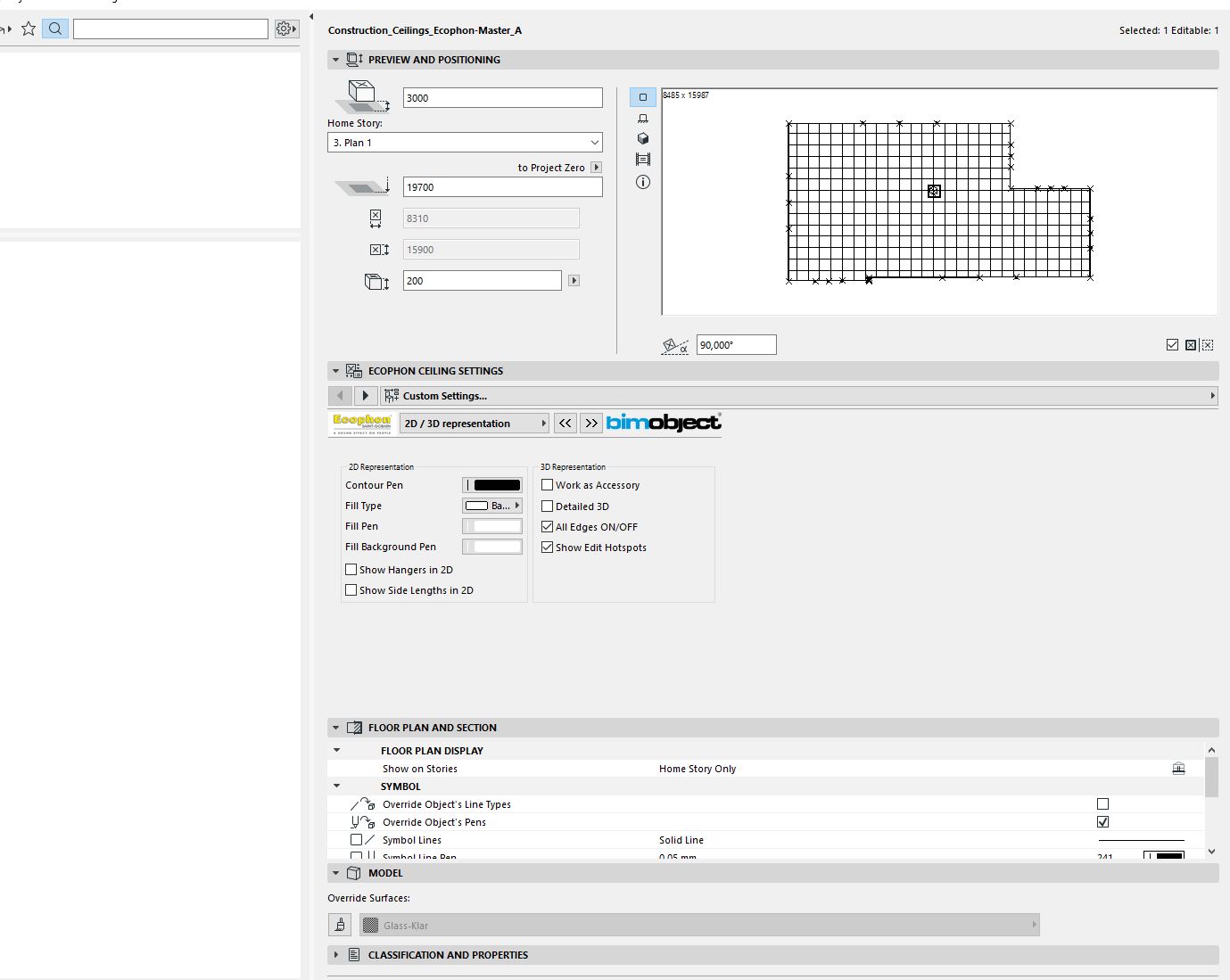The width and height of the screenshot is (1230, 980).
Task: Click the double-left arrow page button
Action: click(x=565, y=424)
